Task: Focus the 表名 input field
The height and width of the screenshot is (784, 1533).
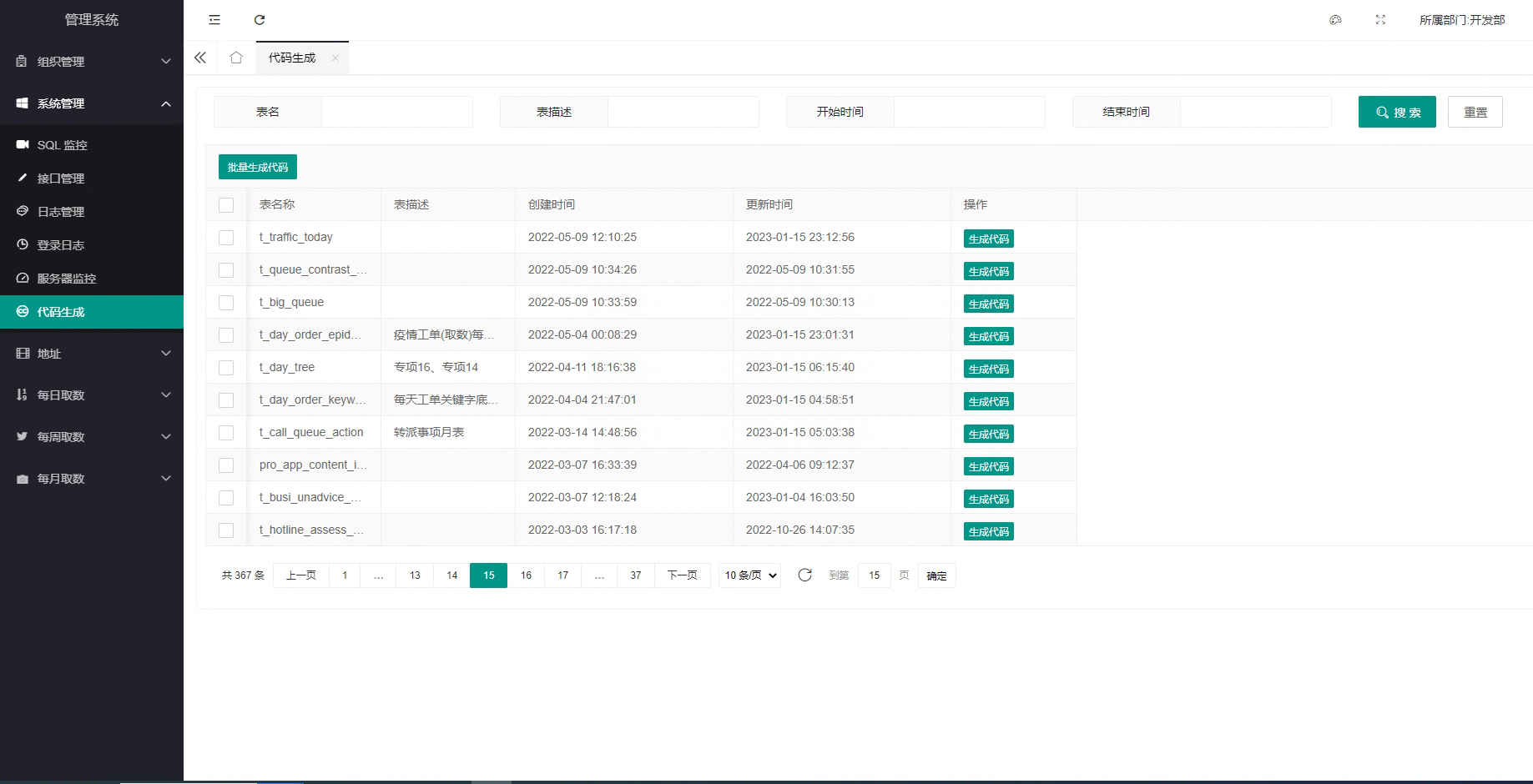Action: [397, 112]
